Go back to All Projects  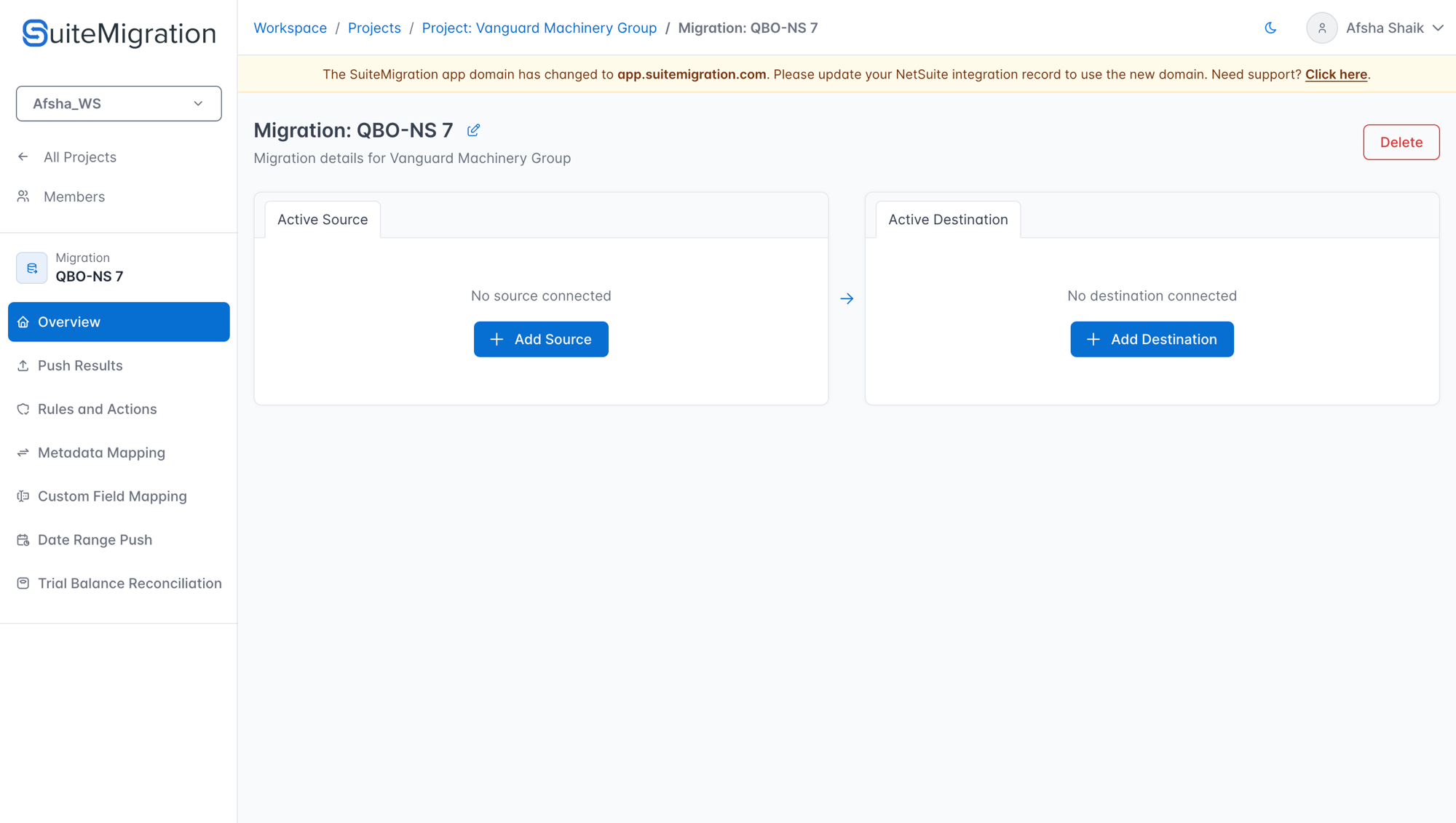pos(79,157)
